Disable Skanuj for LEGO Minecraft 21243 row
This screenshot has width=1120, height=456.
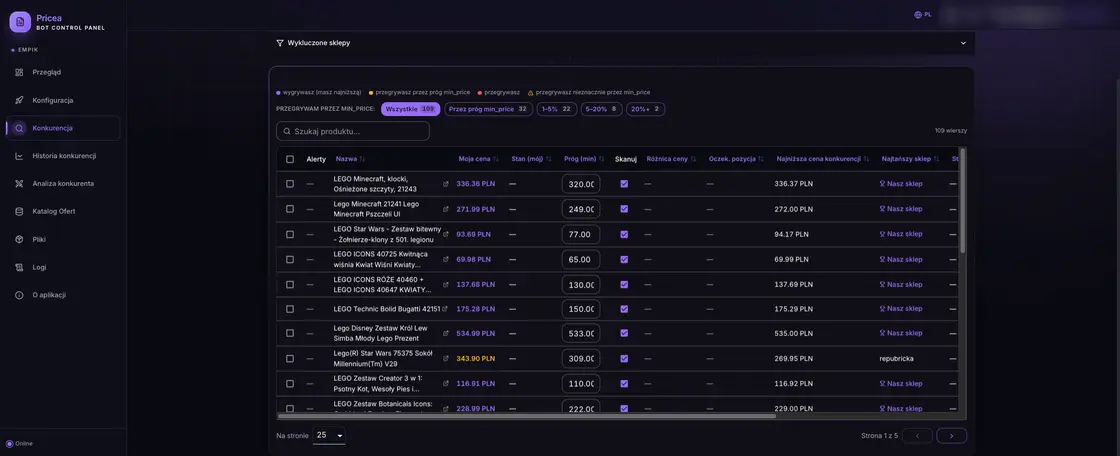tap(624, 184)
